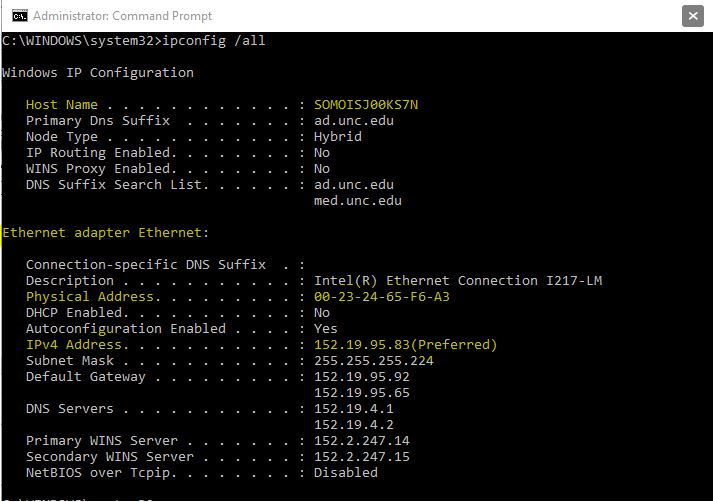The image size is (713, 502).
Task: Click the Intel(R) Ethernet Connection I217-LM description
Action: pyautogui.click(x=458, y=281)
